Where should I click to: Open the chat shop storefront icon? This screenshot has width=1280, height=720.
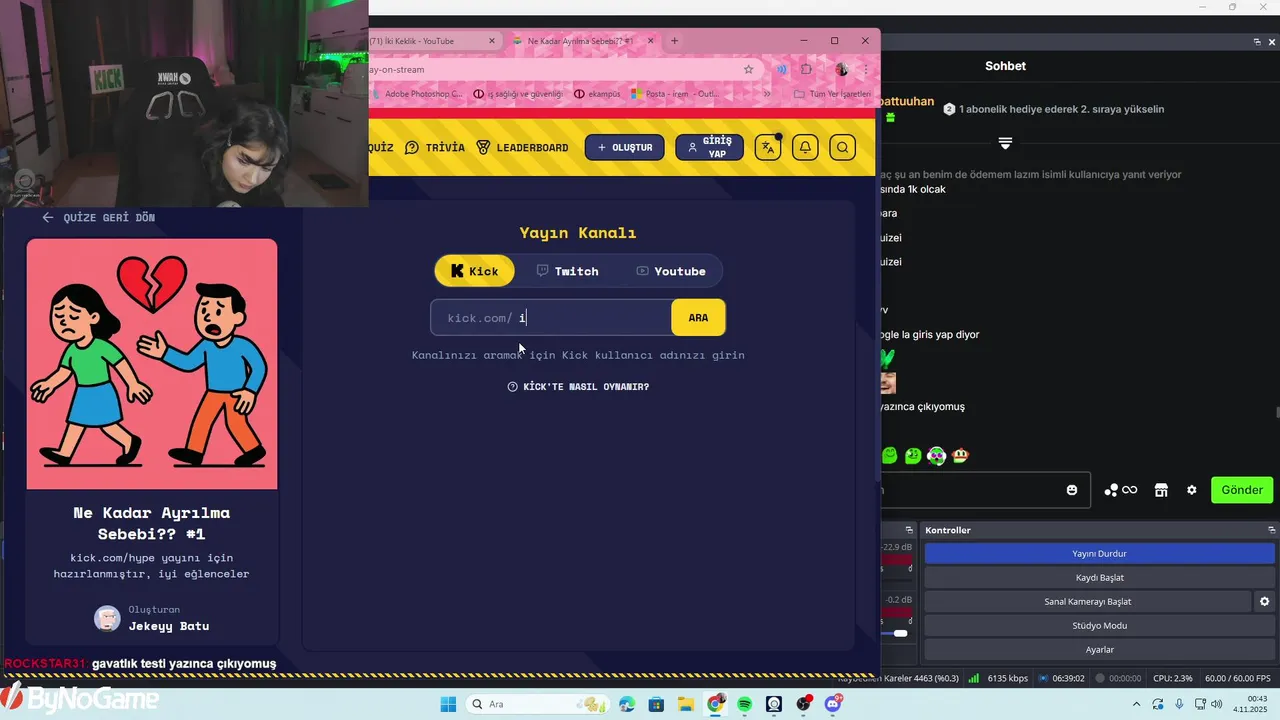tap(1161, 490)
